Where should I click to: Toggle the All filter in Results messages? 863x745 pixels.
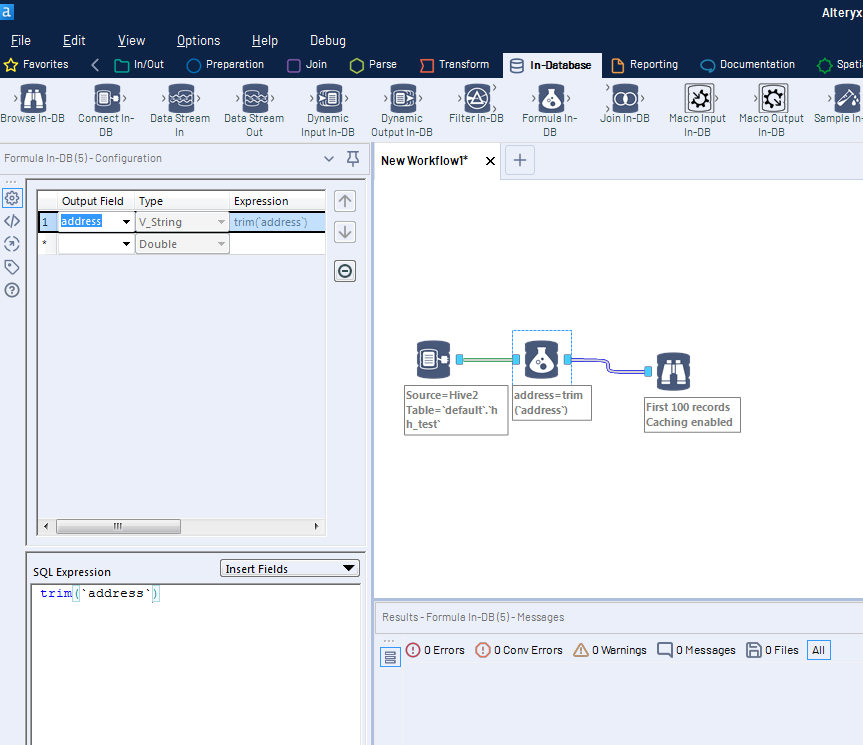818,650
